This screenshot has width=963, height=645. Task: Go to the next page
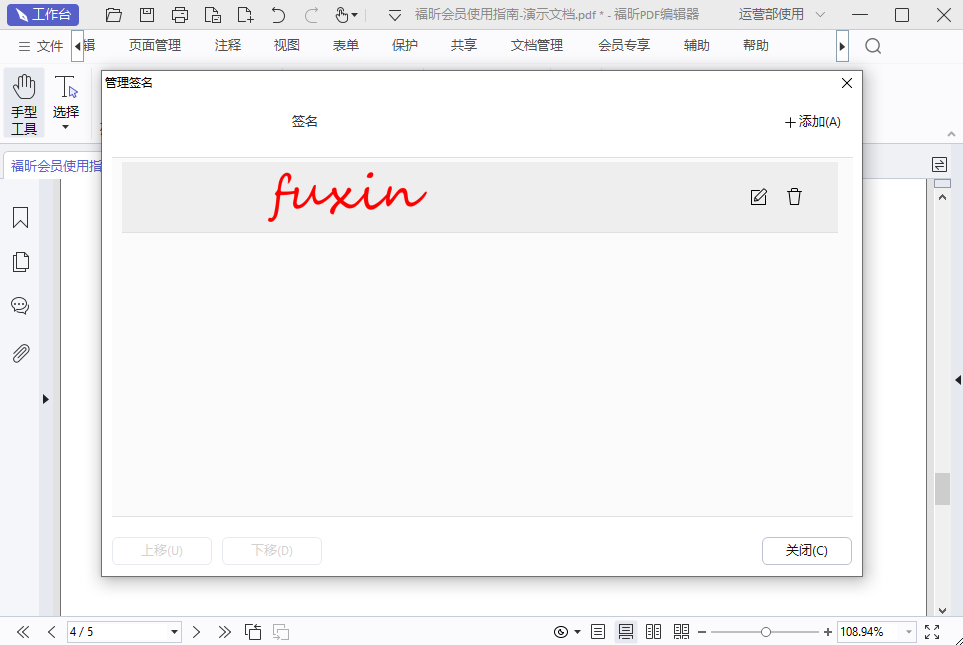[196, 632]
